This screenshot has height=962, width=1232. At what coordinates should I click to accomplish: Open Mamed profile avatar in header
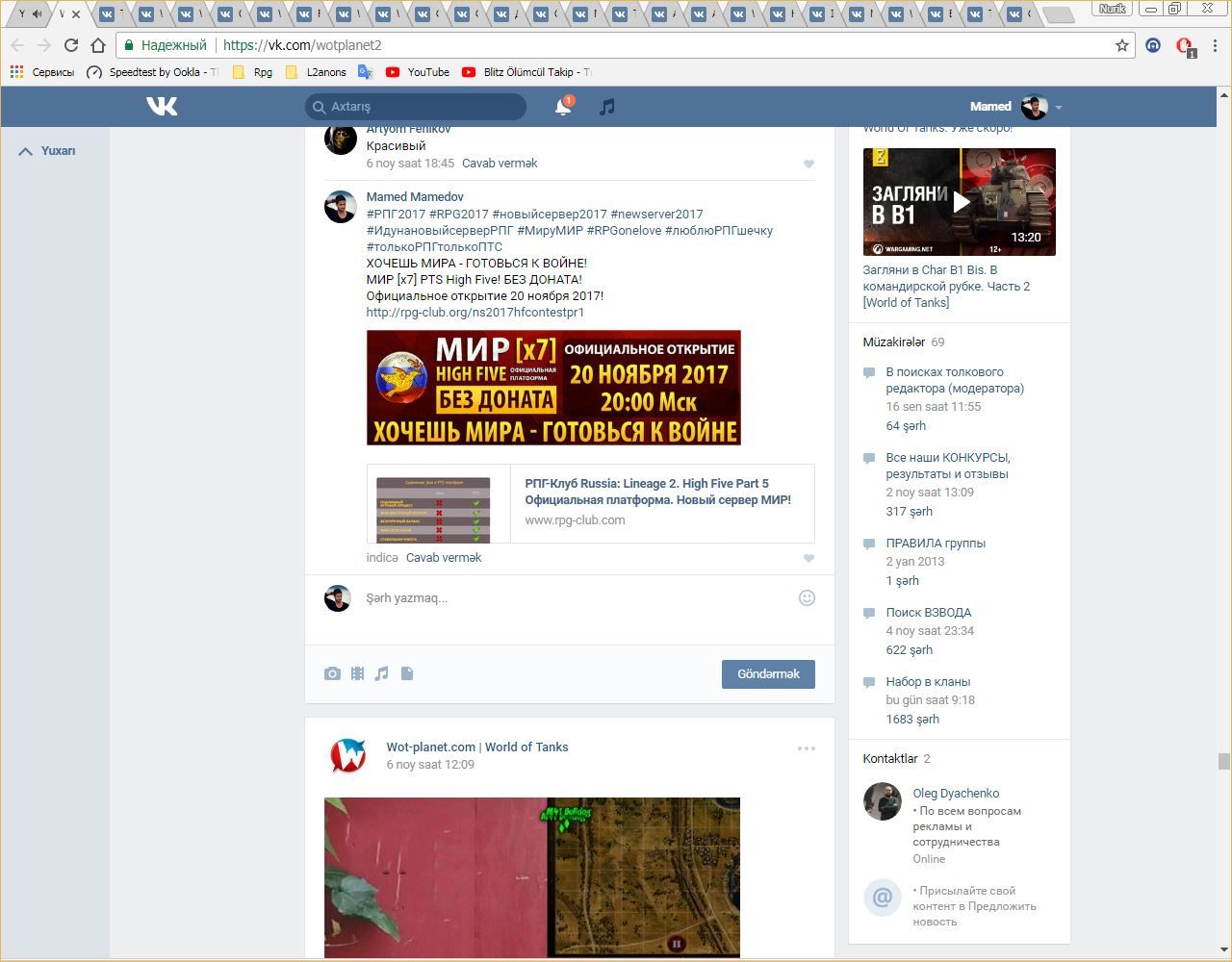pos(1035,107)
